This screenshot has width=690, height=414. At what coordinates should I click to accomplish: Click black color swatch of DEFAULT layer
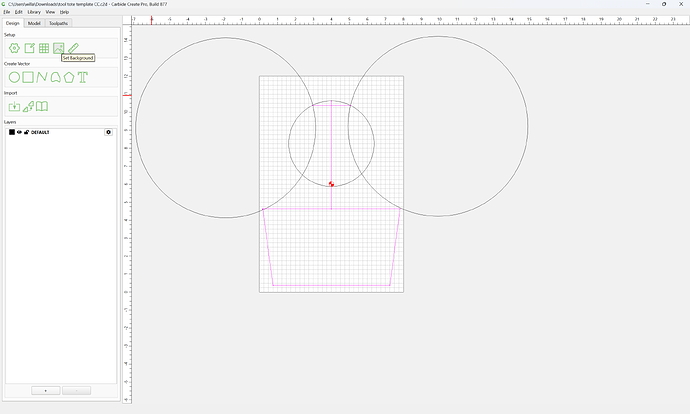click(x=12, y=132)
